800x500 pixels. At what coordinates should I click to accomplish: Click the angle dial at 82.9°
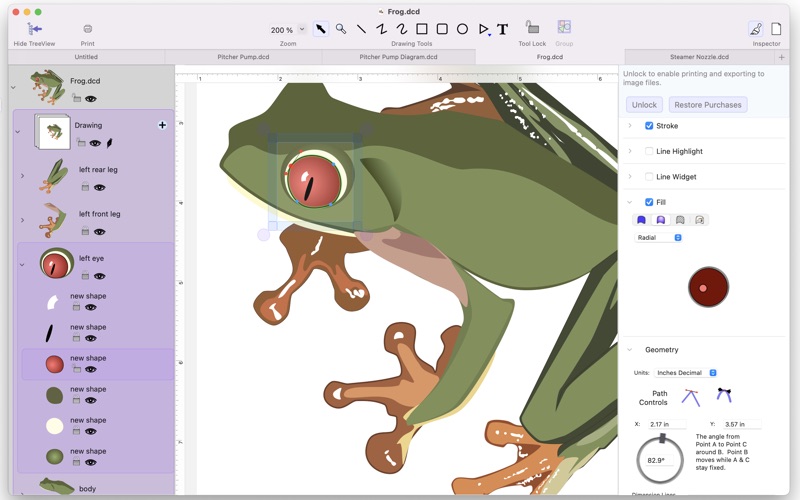pyautogui.click(x=660, y=460)
